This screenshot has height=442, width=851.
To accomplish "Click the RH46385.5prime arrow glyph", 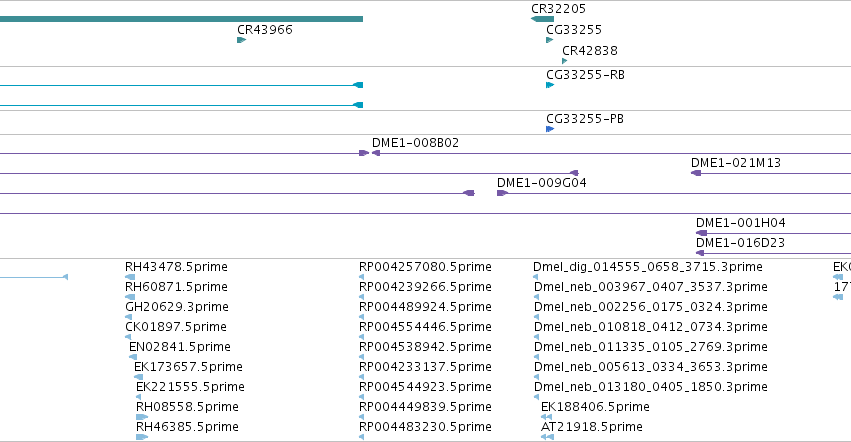I will [x=142, y=437].
